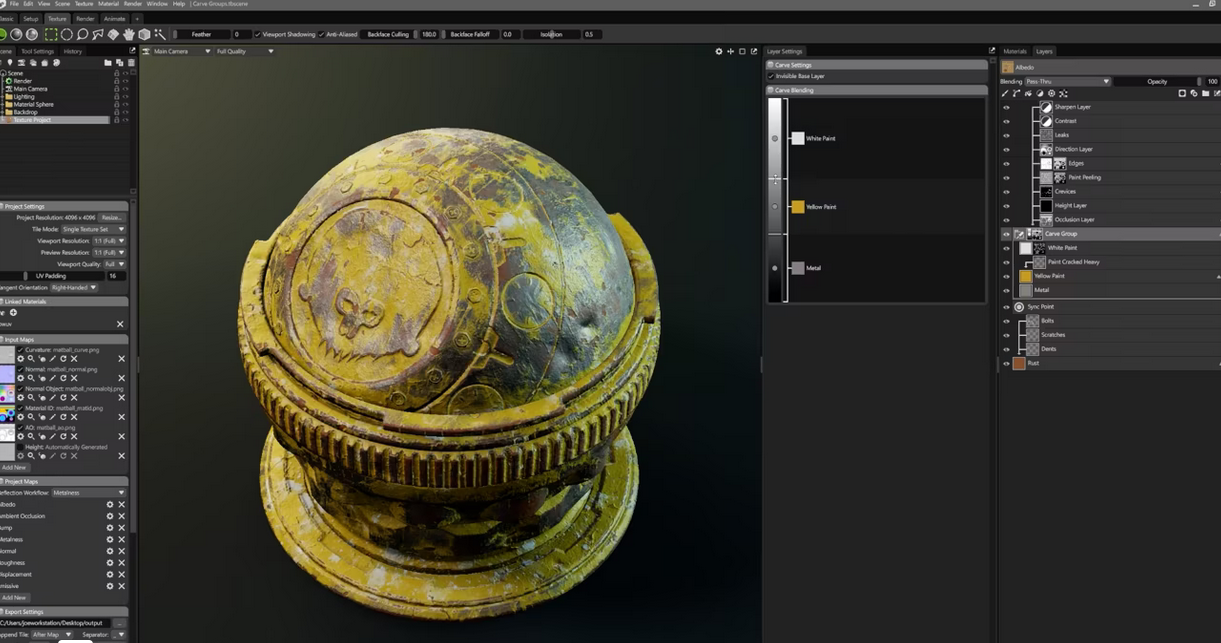Open the Full Quality viewport dropdown
1221x643 pixels.
click(x=244, y=51)
